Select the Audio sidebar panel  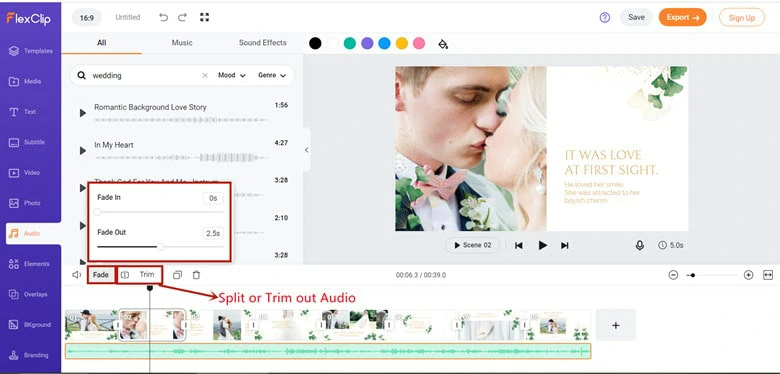(33, 233)
